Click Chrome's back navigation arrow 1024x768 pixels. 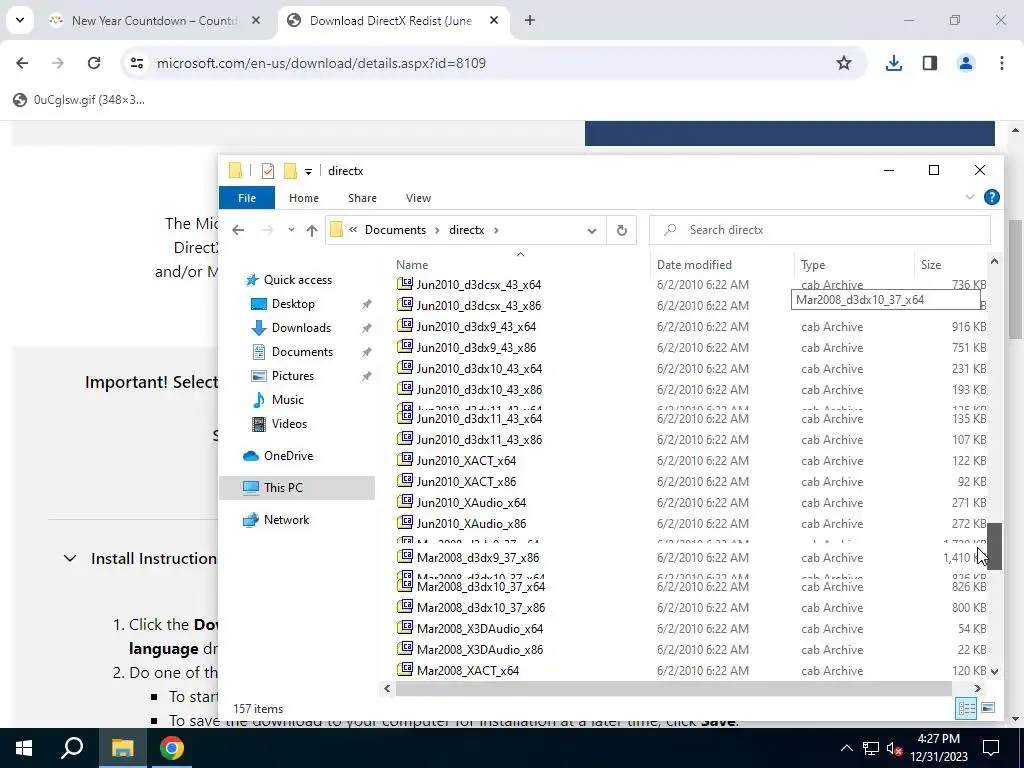click(x=22, y=63)
